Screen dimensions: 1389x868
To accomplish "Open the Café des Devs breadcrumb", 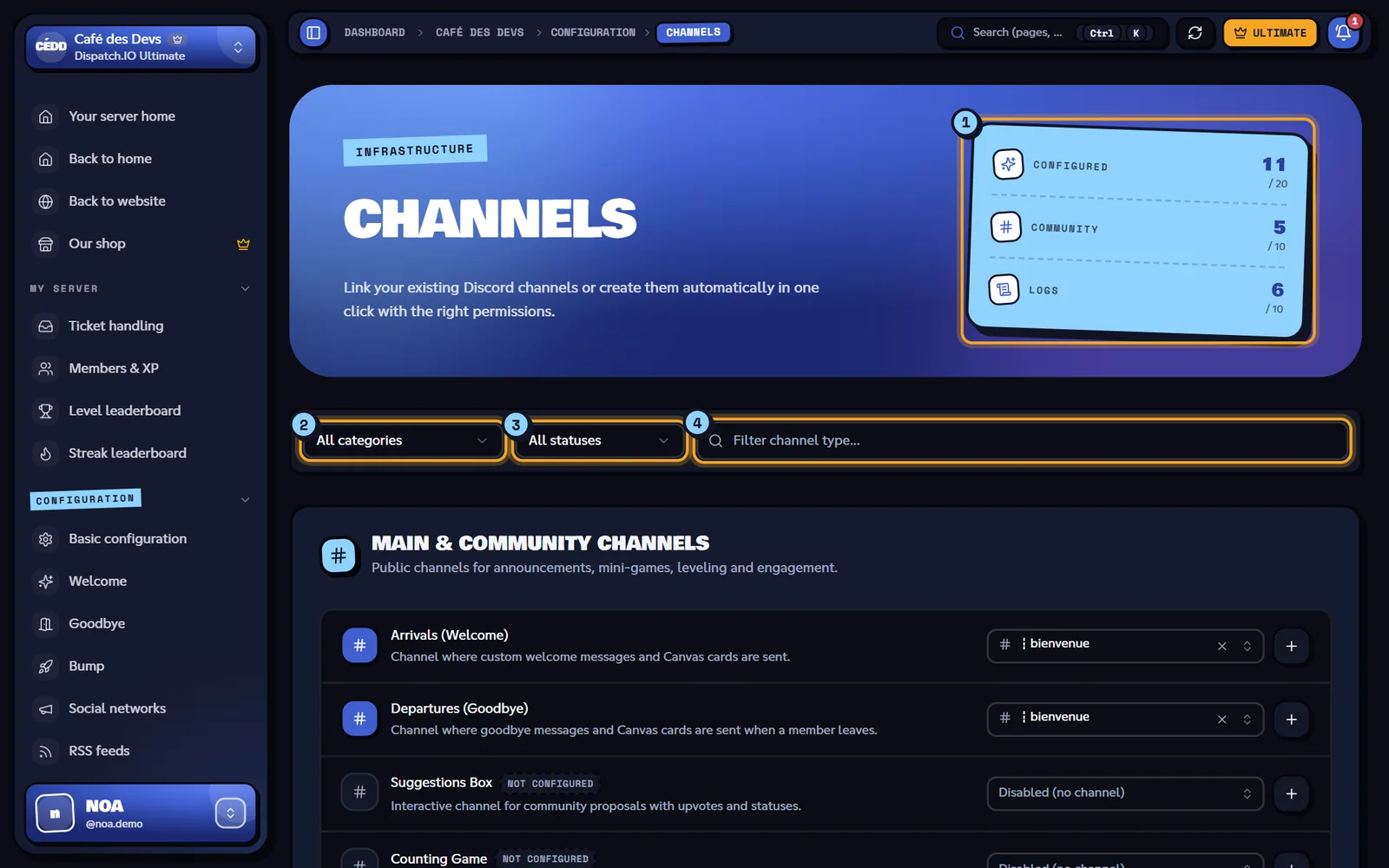I will pyautogui.click(x=479, y=33).
